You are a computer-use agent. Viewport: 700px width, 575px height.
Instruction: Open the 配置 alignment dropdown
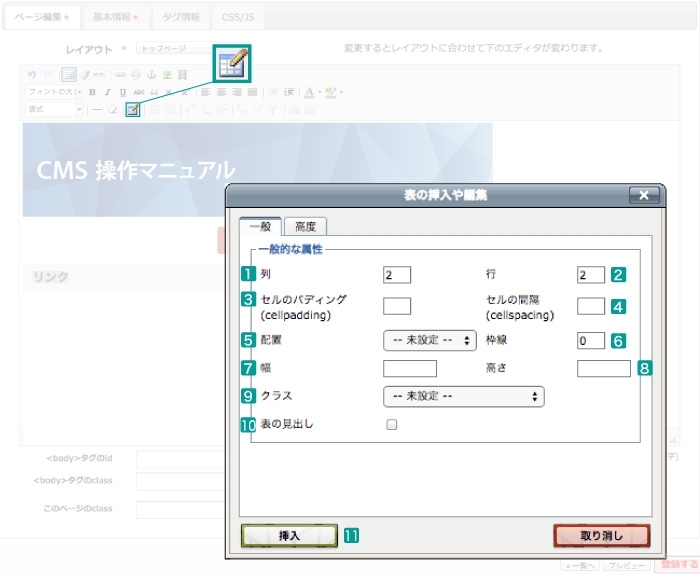click(429, 341)
